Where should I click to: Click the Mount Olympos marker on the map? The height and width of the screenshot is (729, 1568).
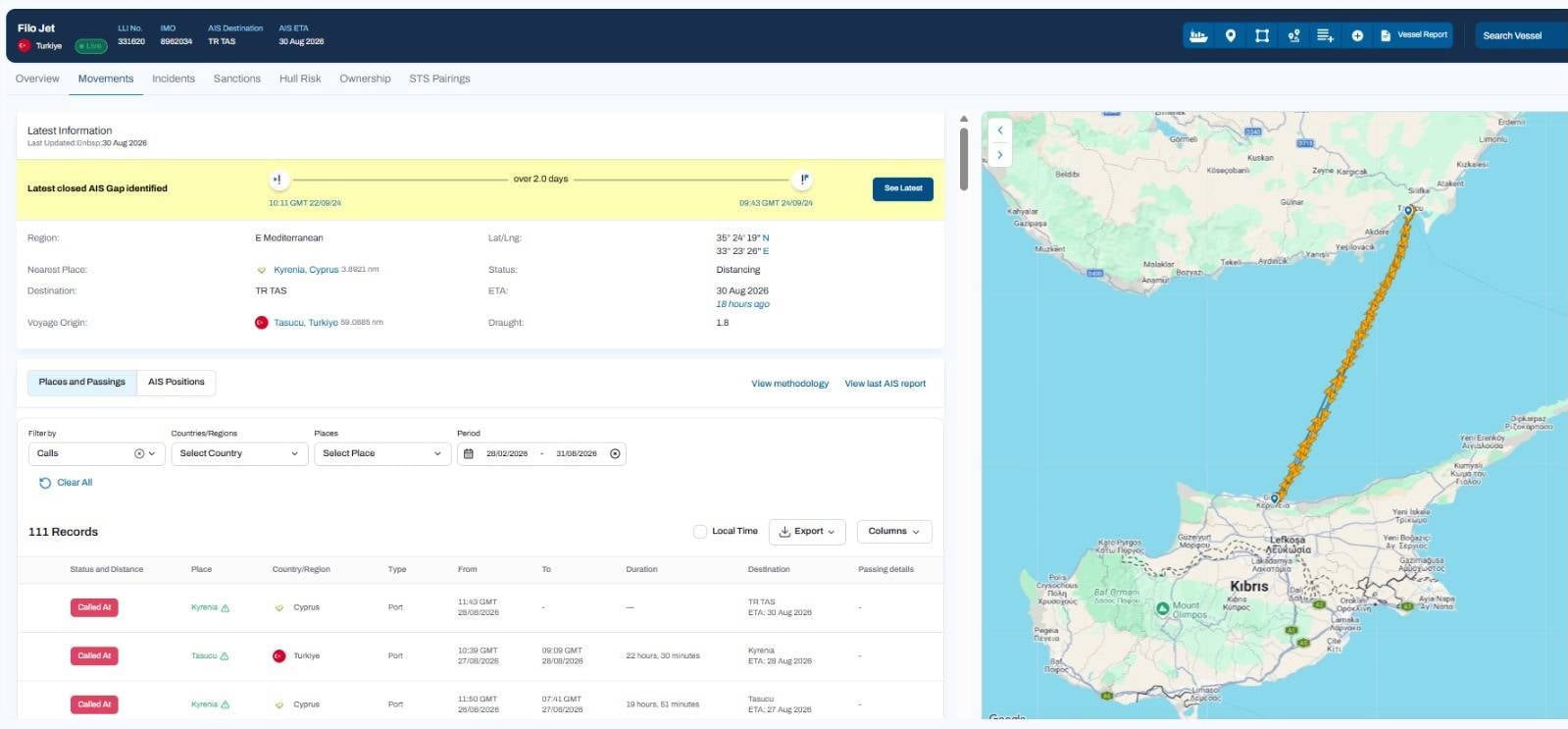(1162, 608)
